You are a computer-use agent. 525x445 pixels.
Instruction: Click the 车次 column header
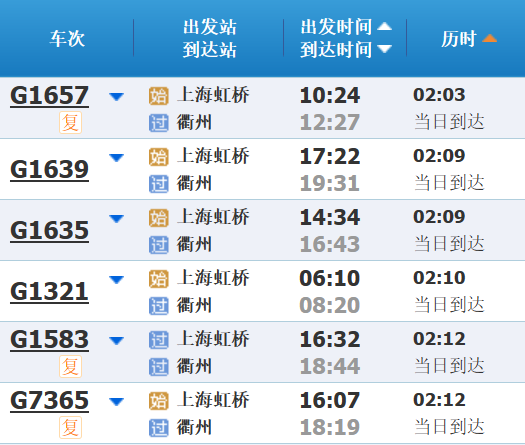(67, 39)
